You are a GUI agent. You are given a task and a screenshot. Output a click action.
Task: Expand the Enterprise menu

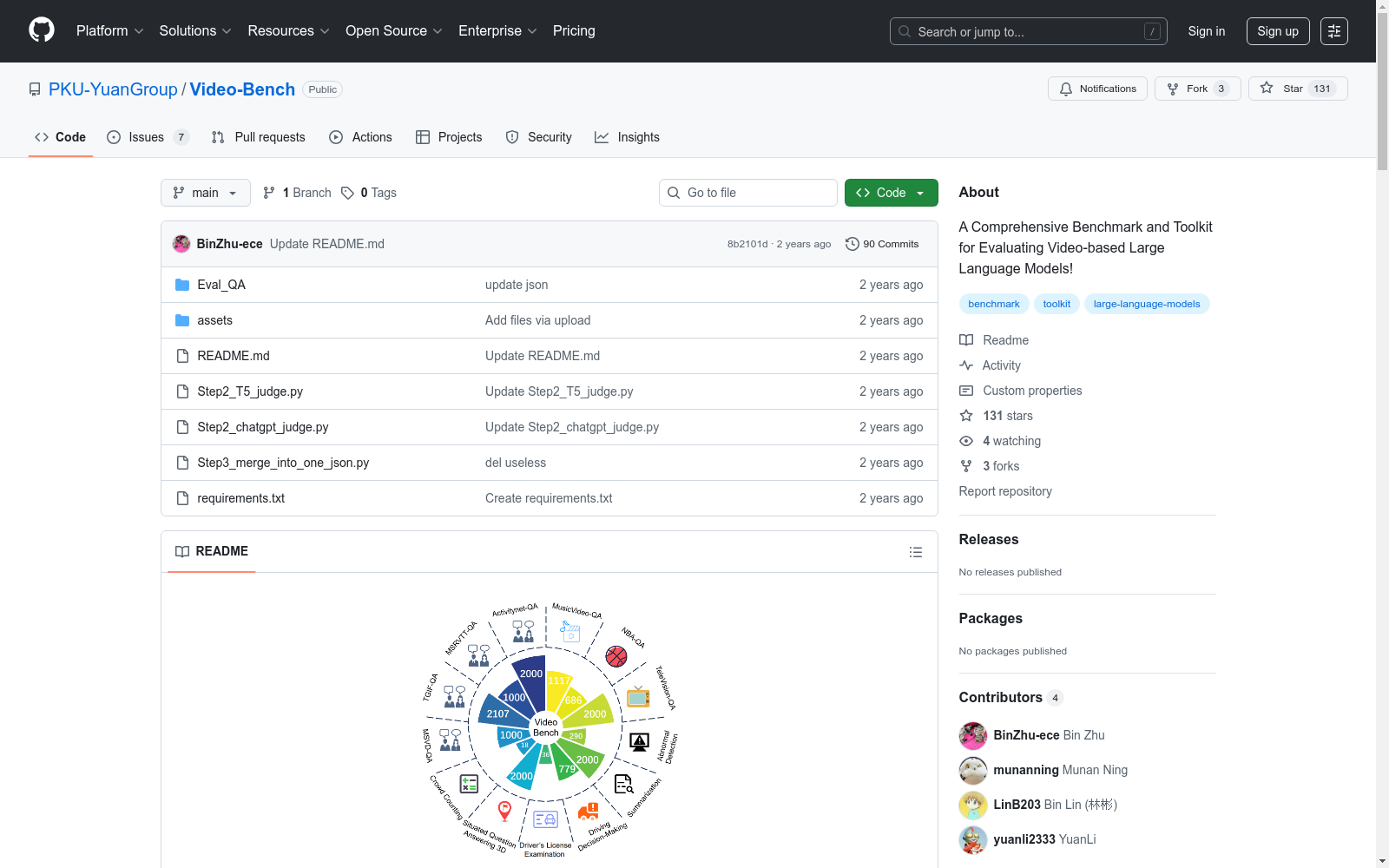[497, 30]
